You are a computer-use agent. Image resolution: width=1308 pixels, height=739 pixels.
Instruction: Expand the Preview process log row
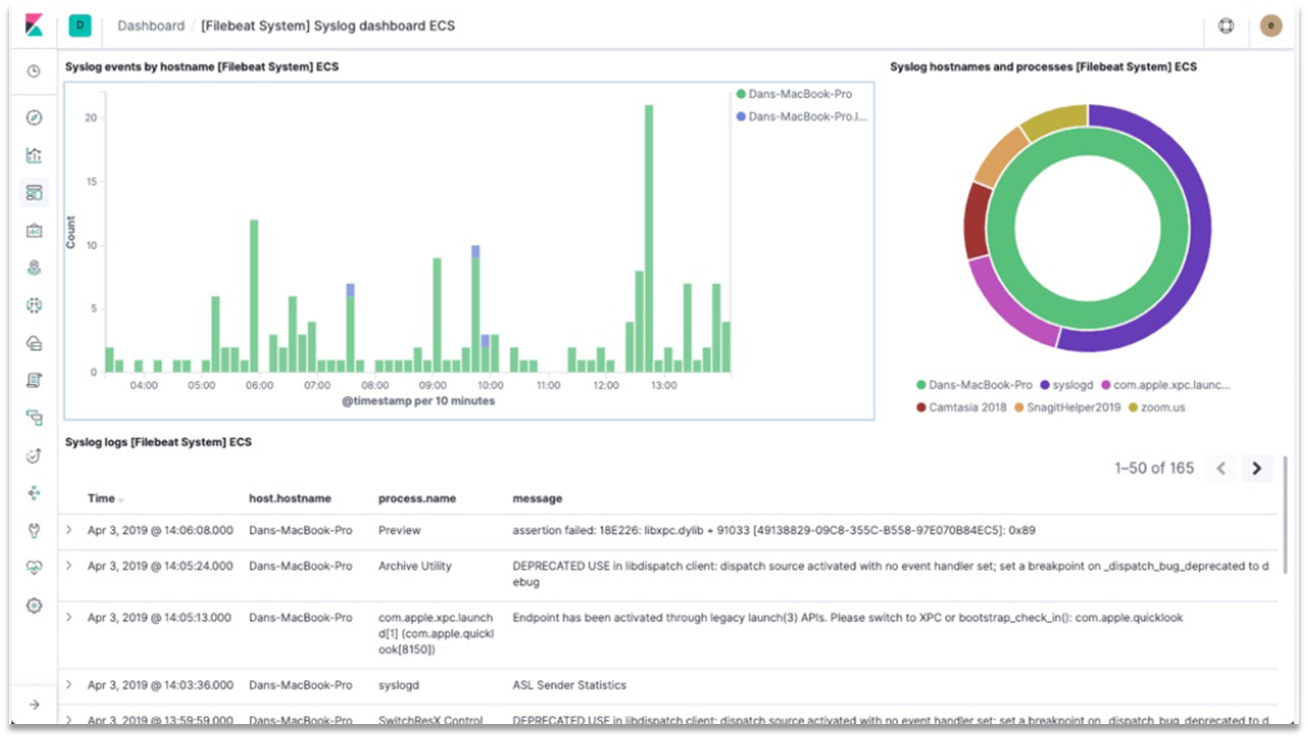69,530
